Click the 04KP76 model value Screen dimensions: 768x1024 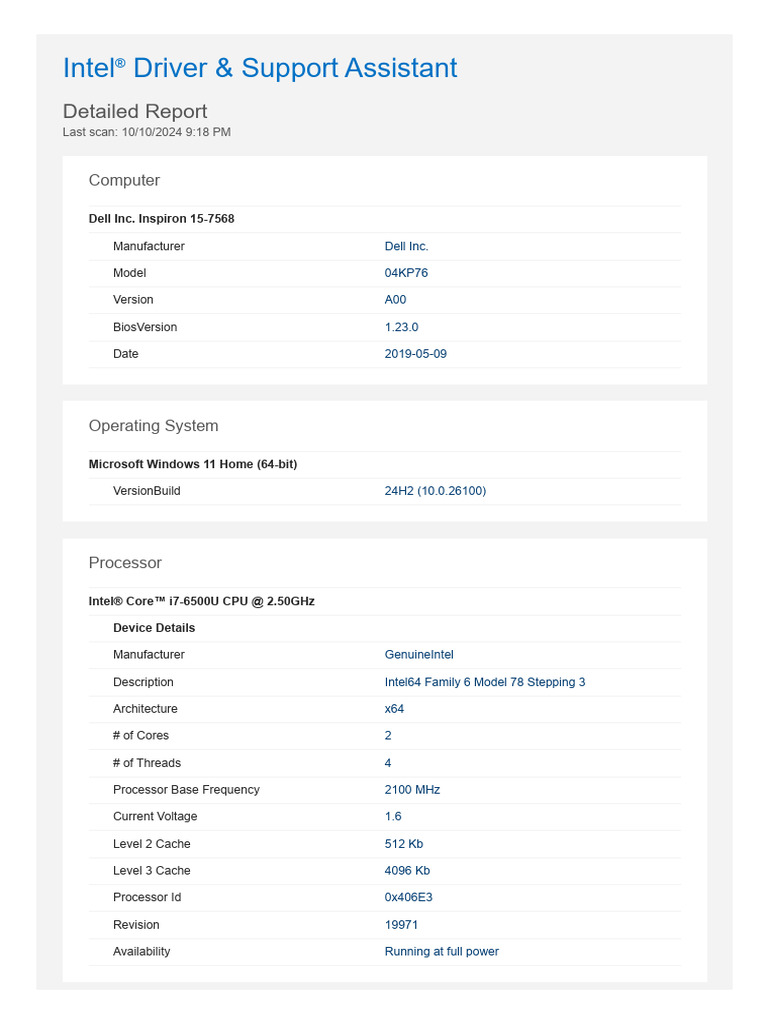pyautogui.click(x=406, y=273)
